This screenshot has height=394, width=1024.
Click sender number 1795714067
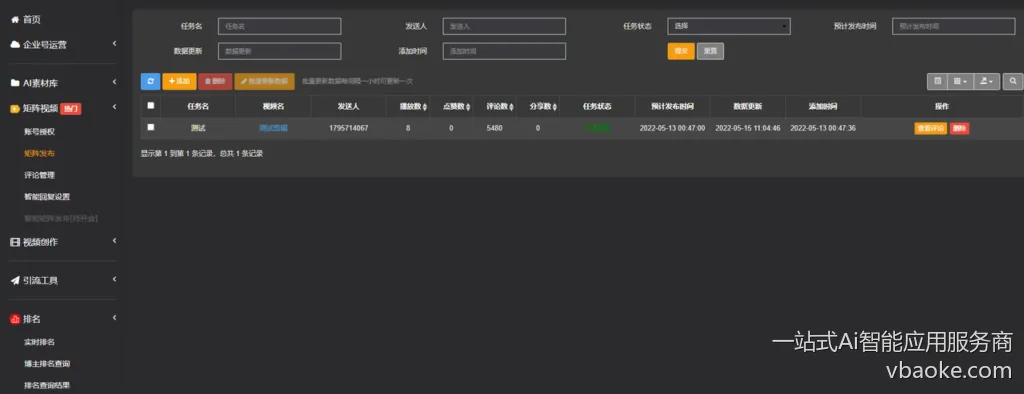pyautogui.click(x=349, y=128)
